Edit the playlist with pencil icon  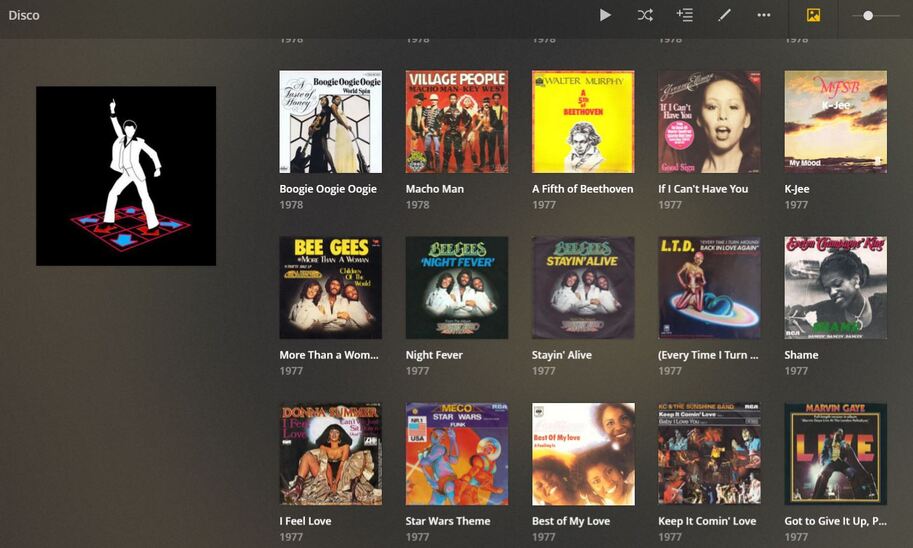click(724, 15)
